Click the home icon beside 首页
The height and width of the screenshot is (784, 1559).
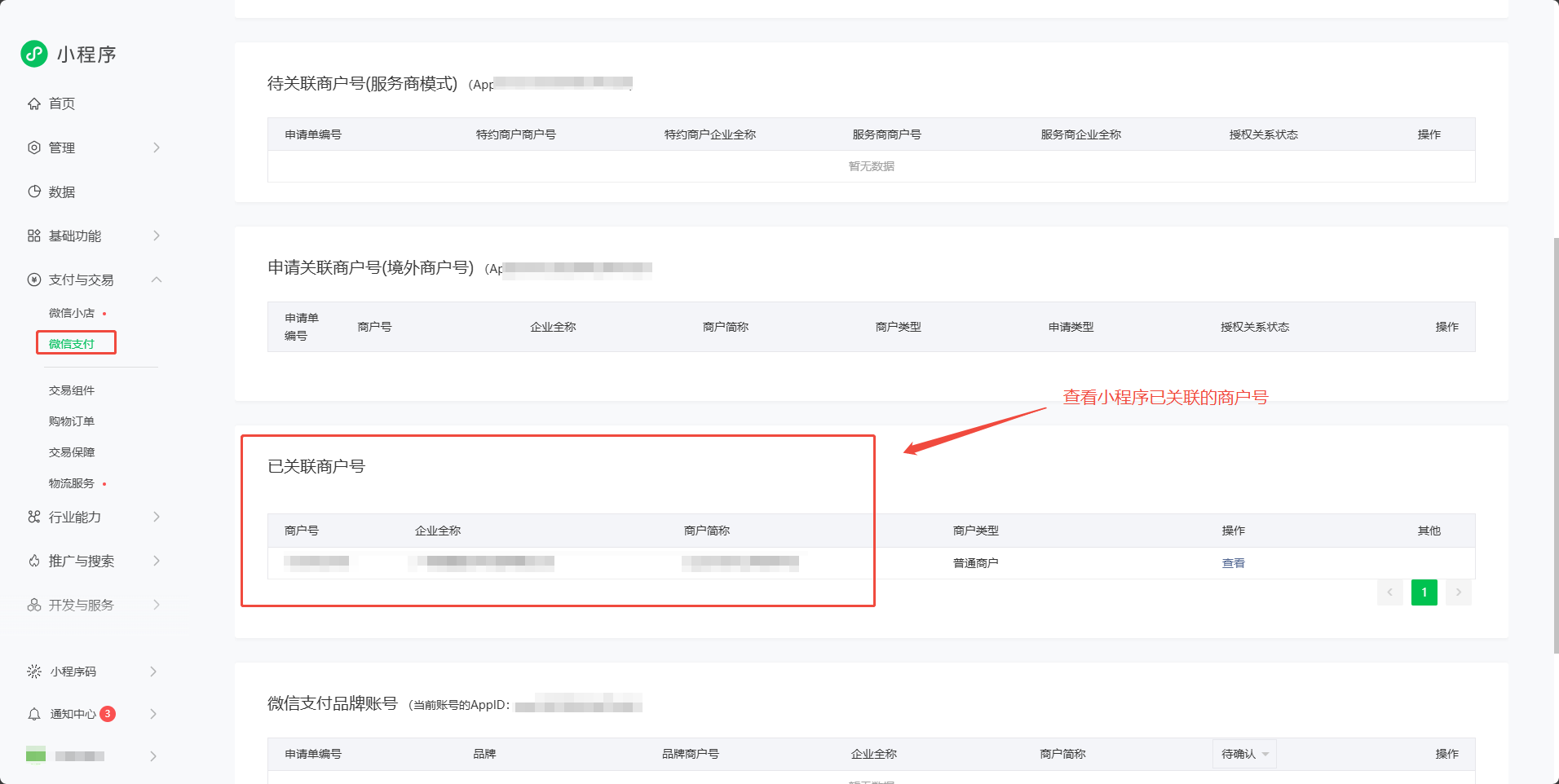coord(34,104)
